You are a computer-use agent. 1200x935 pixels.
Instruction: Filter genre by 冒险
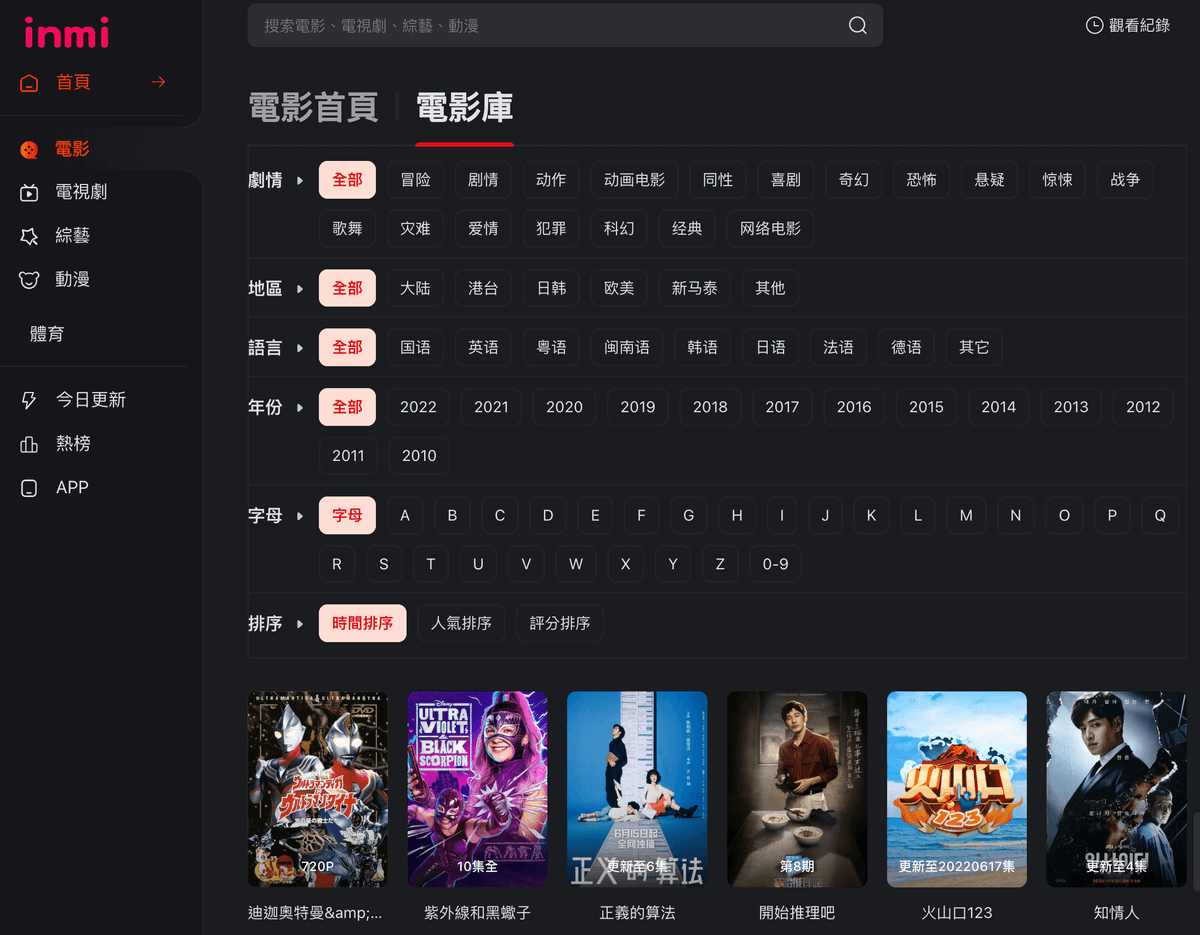[x=415, y=180]
